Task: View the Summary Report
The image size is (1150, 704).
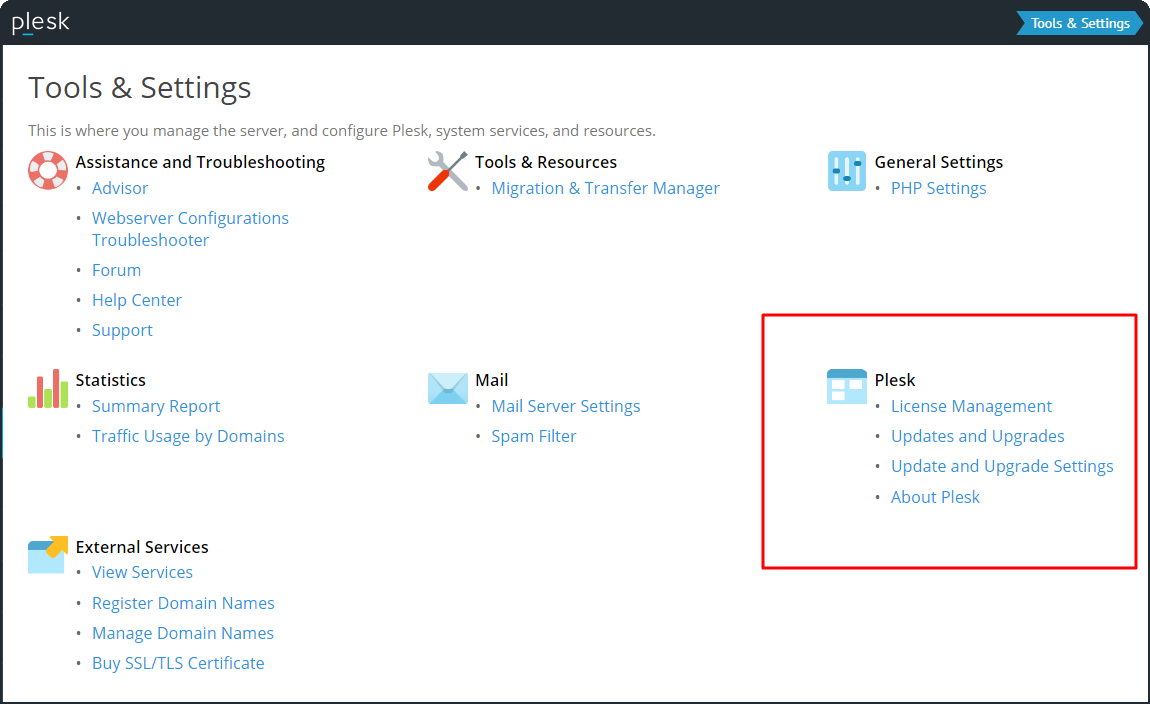Action: point(155,406)
